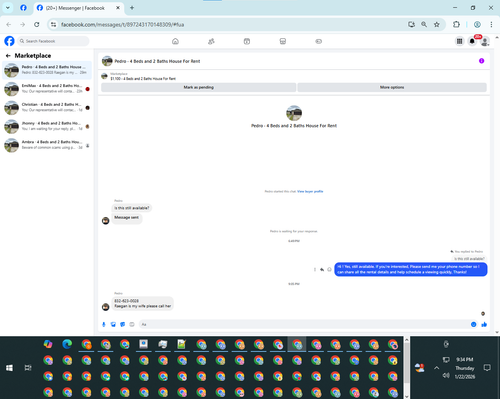Image resolution: width=500 pixels, height=399 pixels.
Task: Click the More options button
Action: point(392,87)
